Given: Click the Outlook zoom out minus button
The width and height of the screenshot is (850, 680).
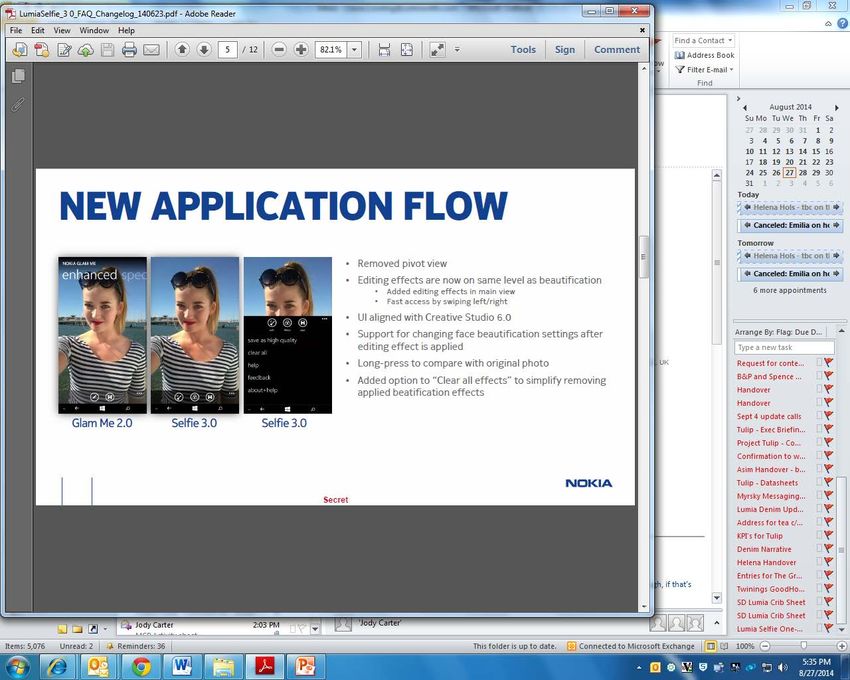Looking at the screenshot, I should point(765,646).
